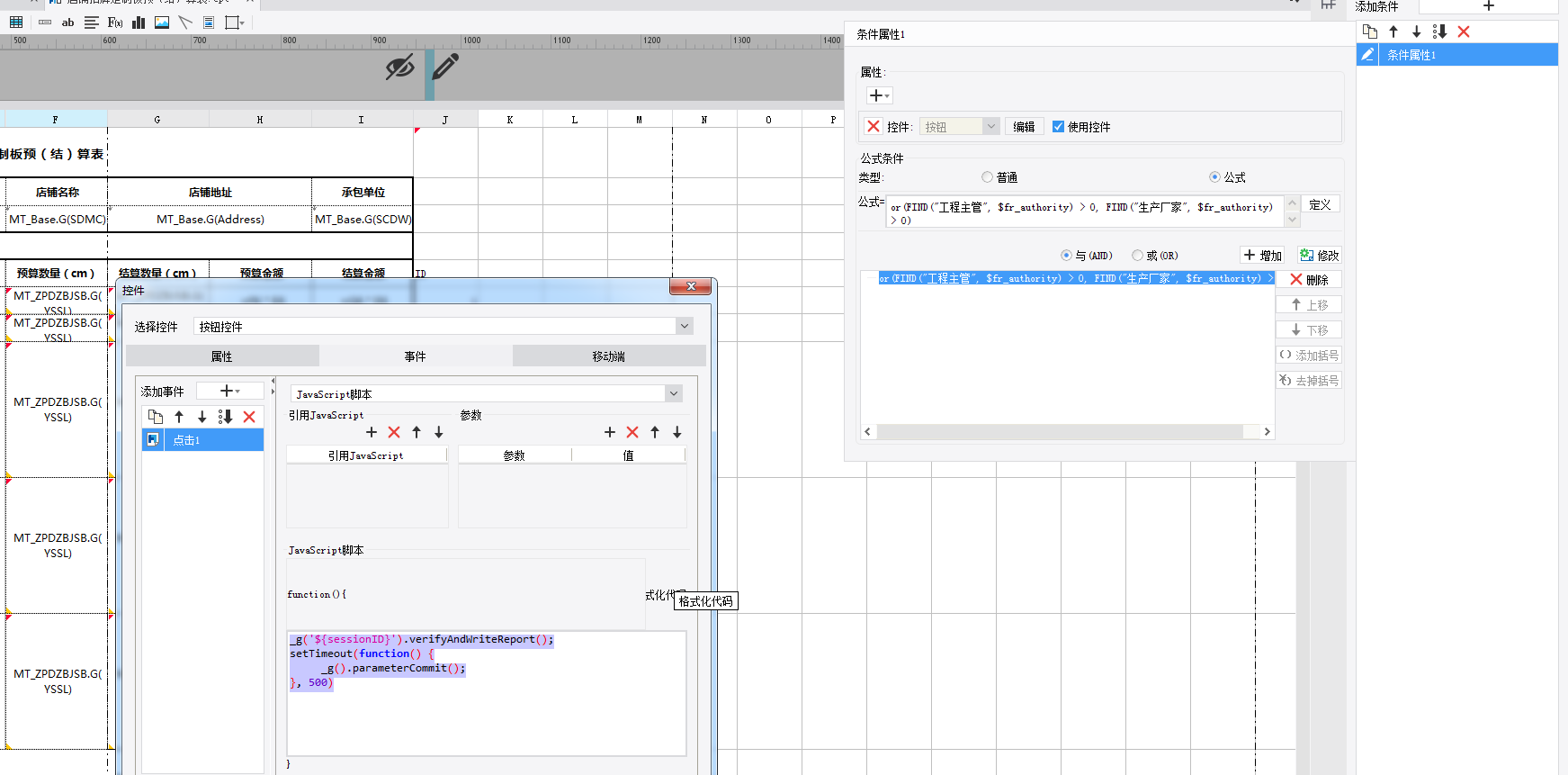The width and height of the screenshot is (1568, 775).
Task: Click right scroll arrow under condition list
Action: [x=1268, y=432]
